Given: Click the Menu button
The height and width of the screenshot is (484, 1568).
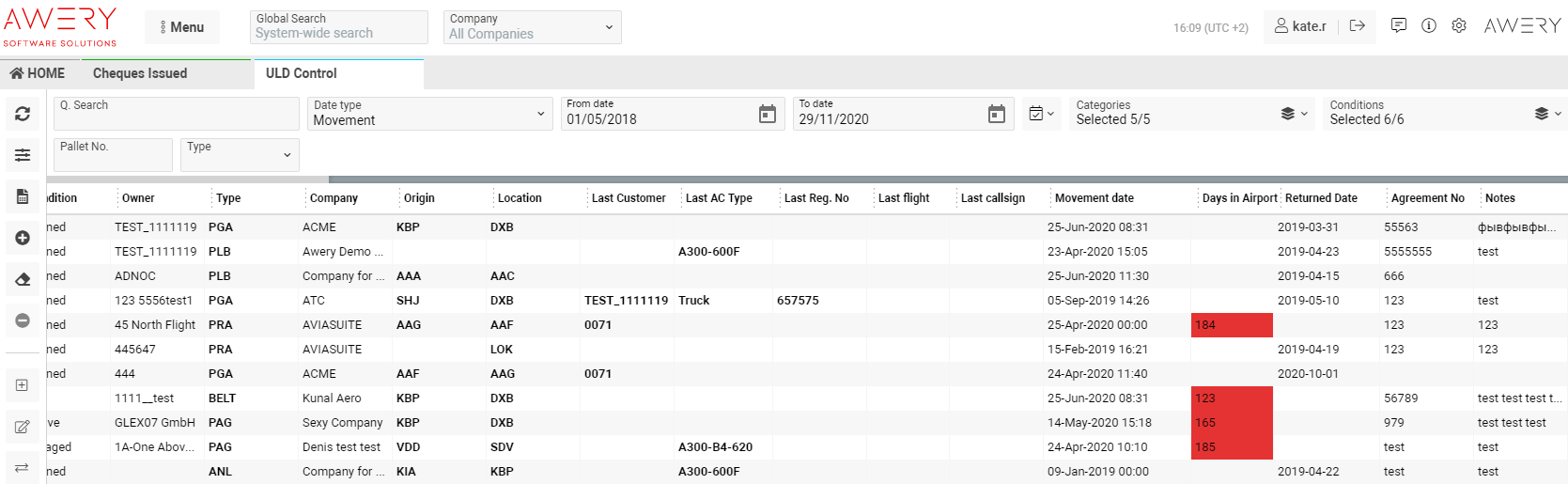Looking at the screenshot, I should (x=181, y=27).
